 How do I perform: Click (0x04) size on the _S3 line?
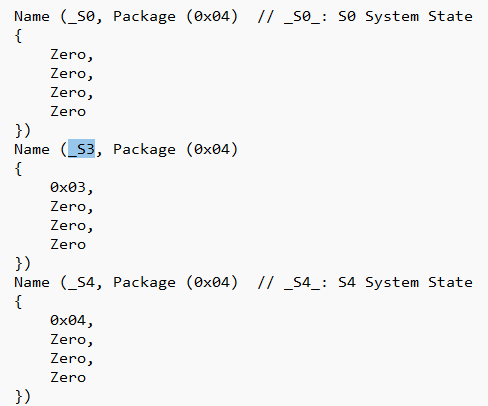tap(212, 149)
